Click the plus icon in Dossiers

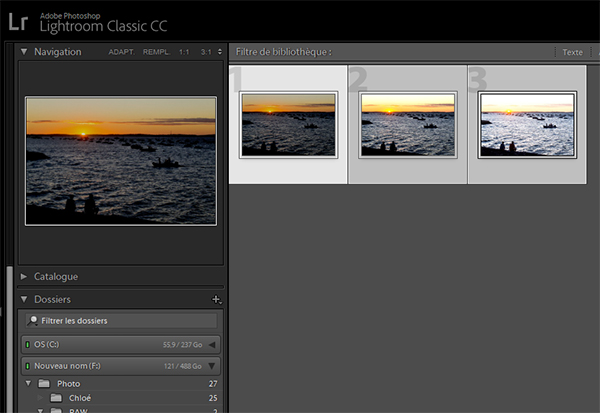tap(216, 299)
